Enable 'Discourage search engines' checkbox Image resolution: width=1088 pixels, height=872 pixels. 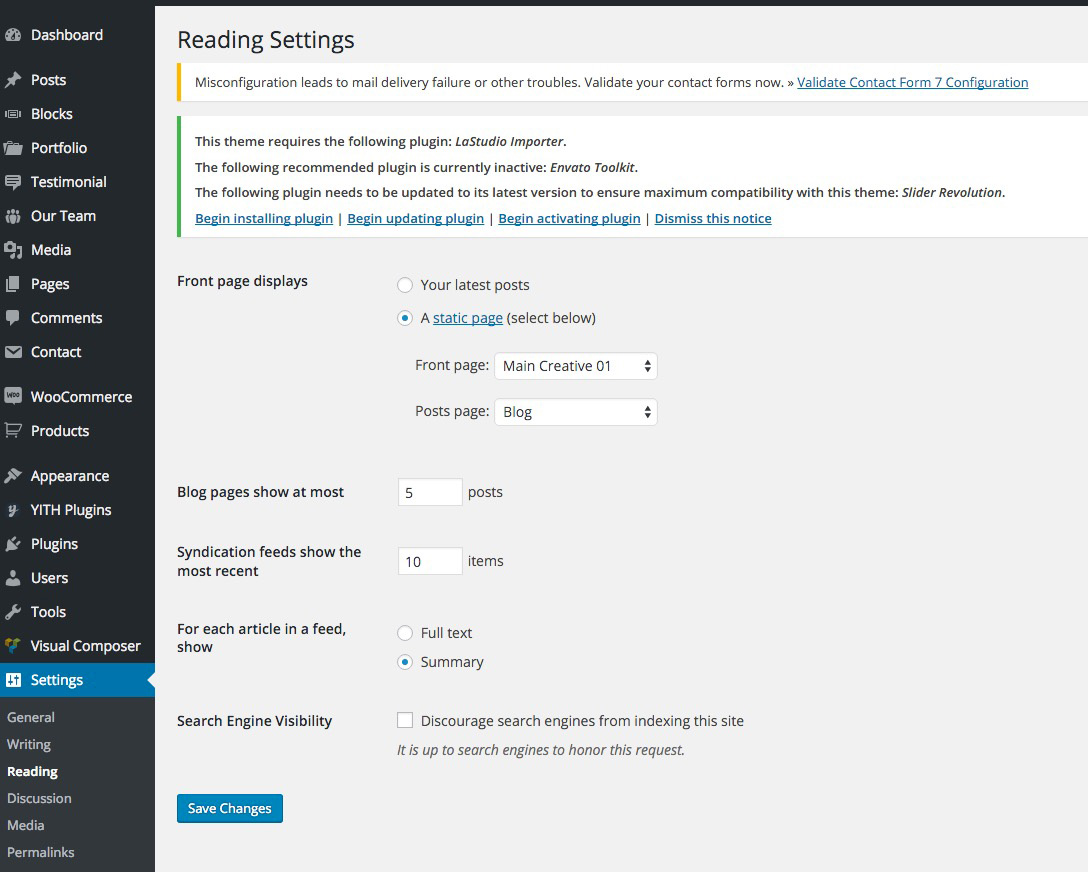(x=405, y=721)
